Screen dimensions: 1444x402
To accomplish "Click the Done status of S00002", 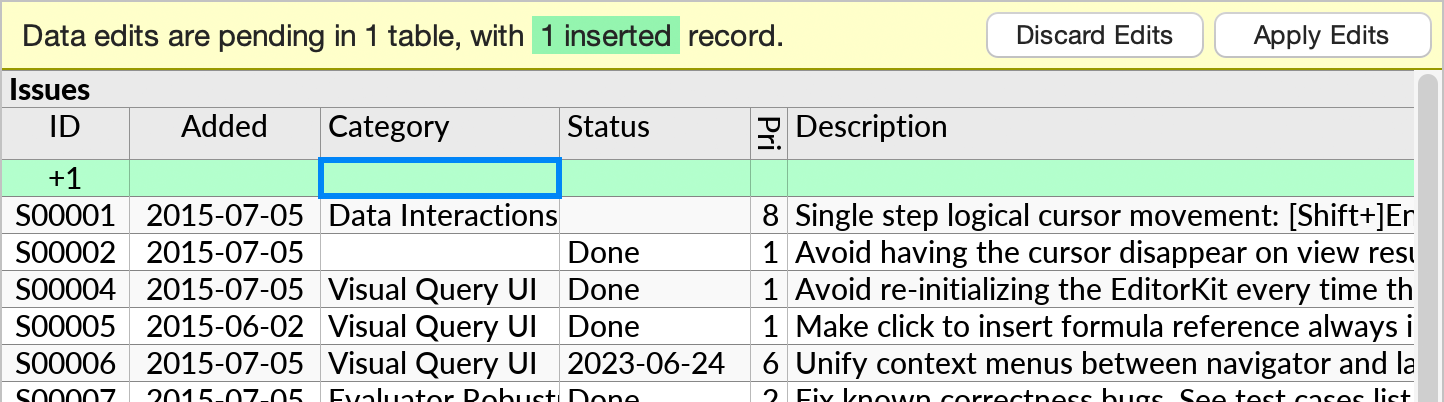I will [655, 253].
